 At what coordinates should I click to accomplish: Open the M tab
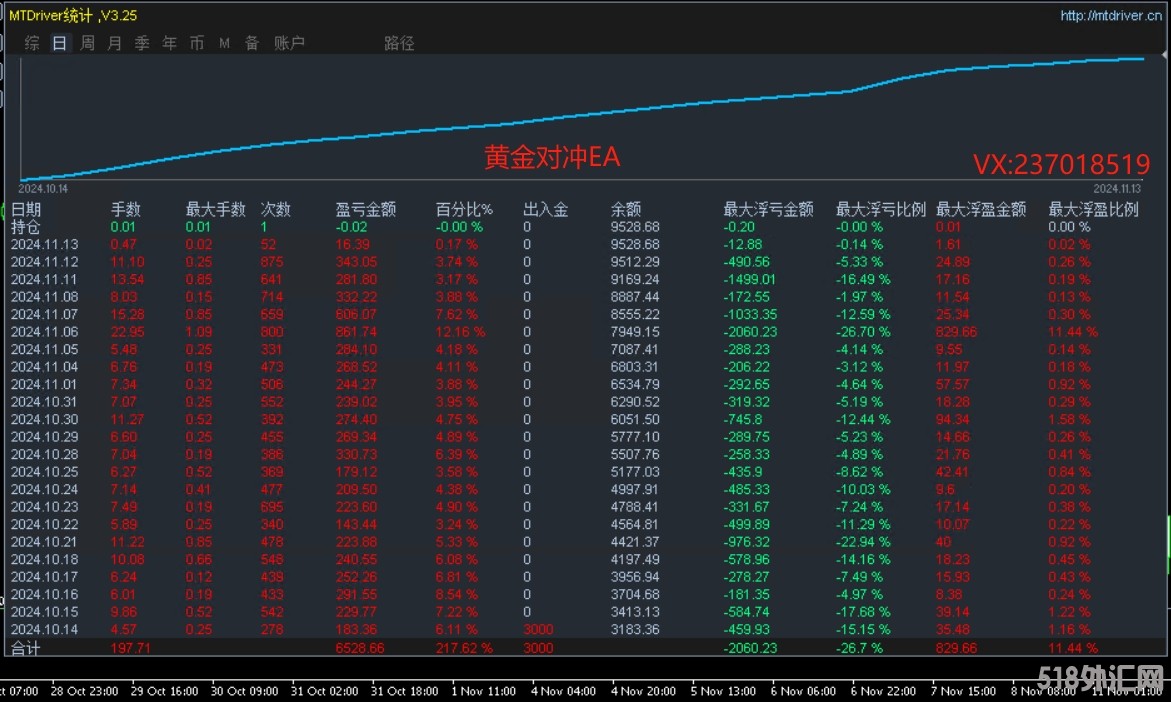(x=224, y=43)
